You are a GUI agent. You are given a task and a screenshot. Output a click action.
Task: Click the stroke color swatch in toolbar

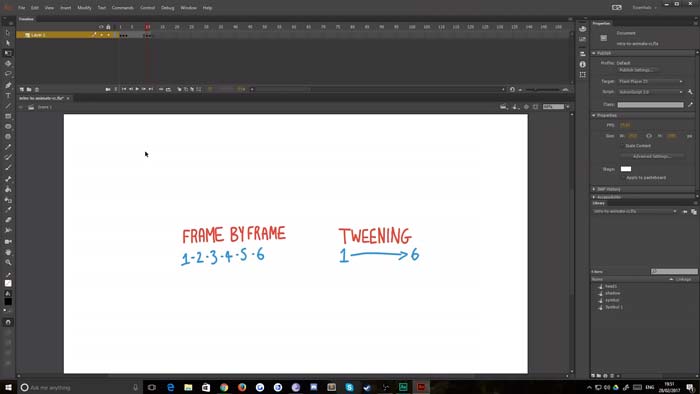[x=8, y=283]
